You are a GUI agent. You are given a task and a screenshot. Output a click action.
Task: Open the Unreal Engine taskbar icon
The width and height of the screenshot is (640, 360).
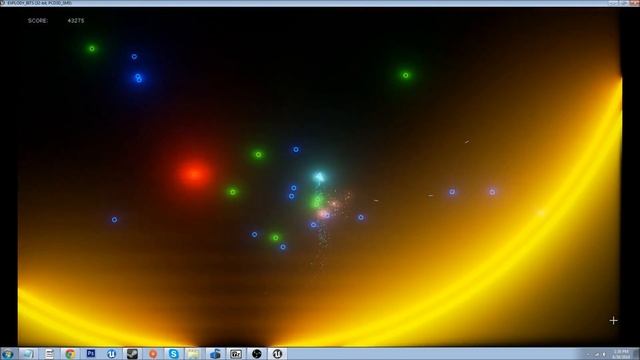click(277, 354)
